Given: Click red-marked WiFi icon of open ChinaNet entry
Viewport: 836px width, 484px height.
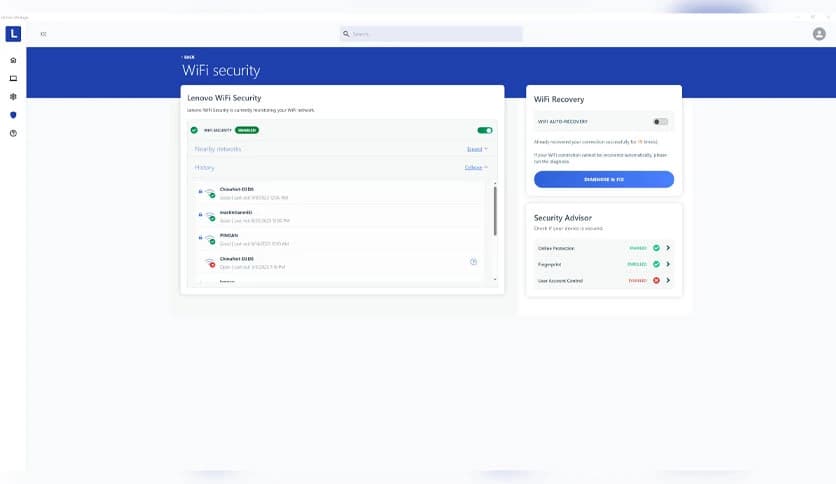Looking at the screenshot, I should coord(210,263).
